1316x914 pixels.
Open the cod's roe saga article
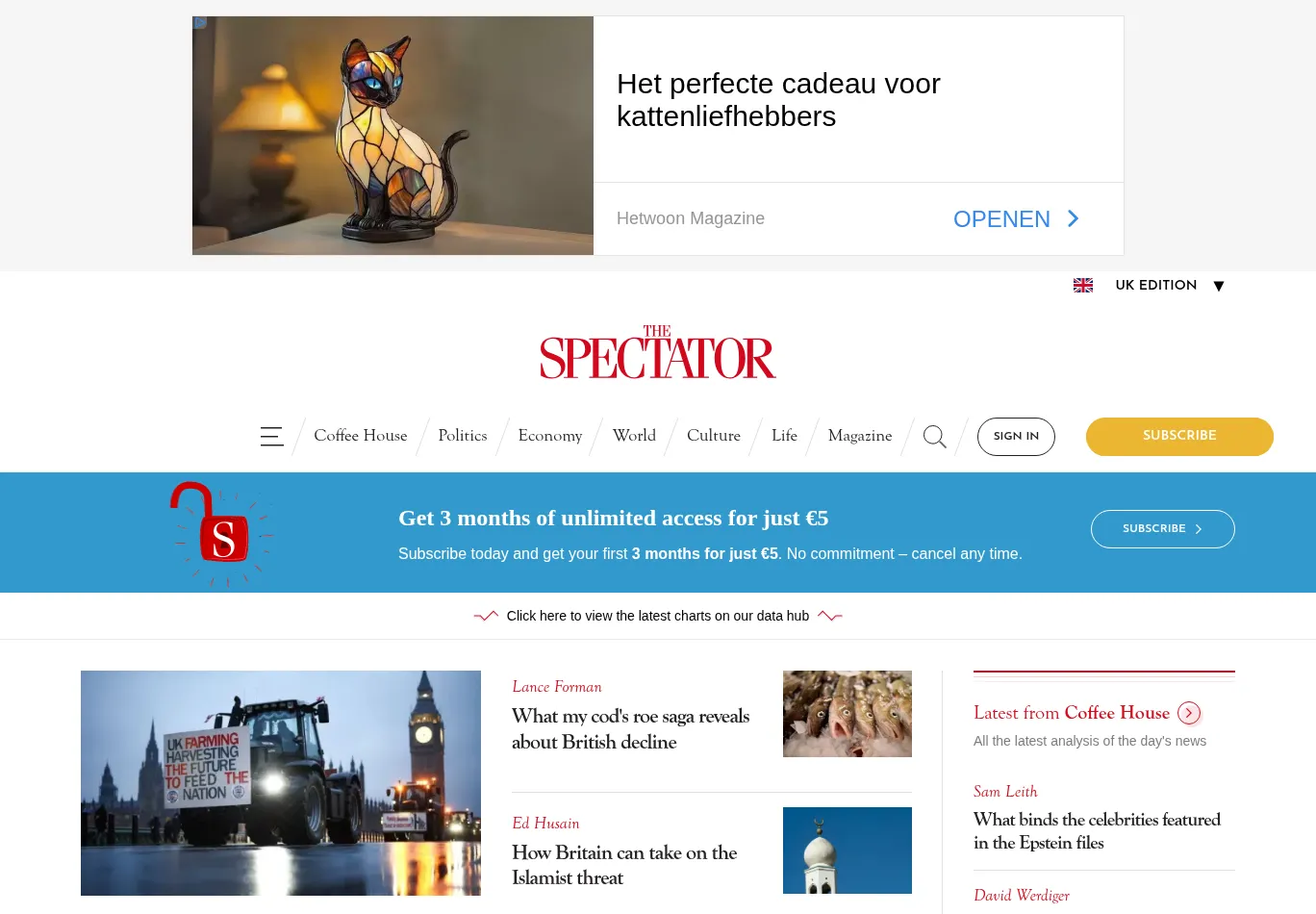point(630,729)
